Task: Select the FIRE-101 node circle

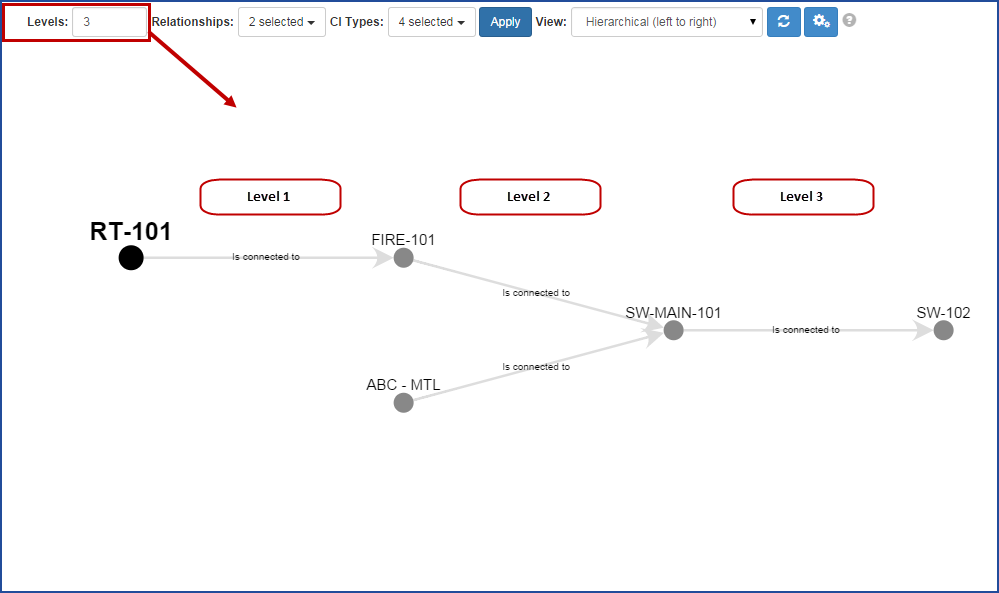Action: pos(403,258)
